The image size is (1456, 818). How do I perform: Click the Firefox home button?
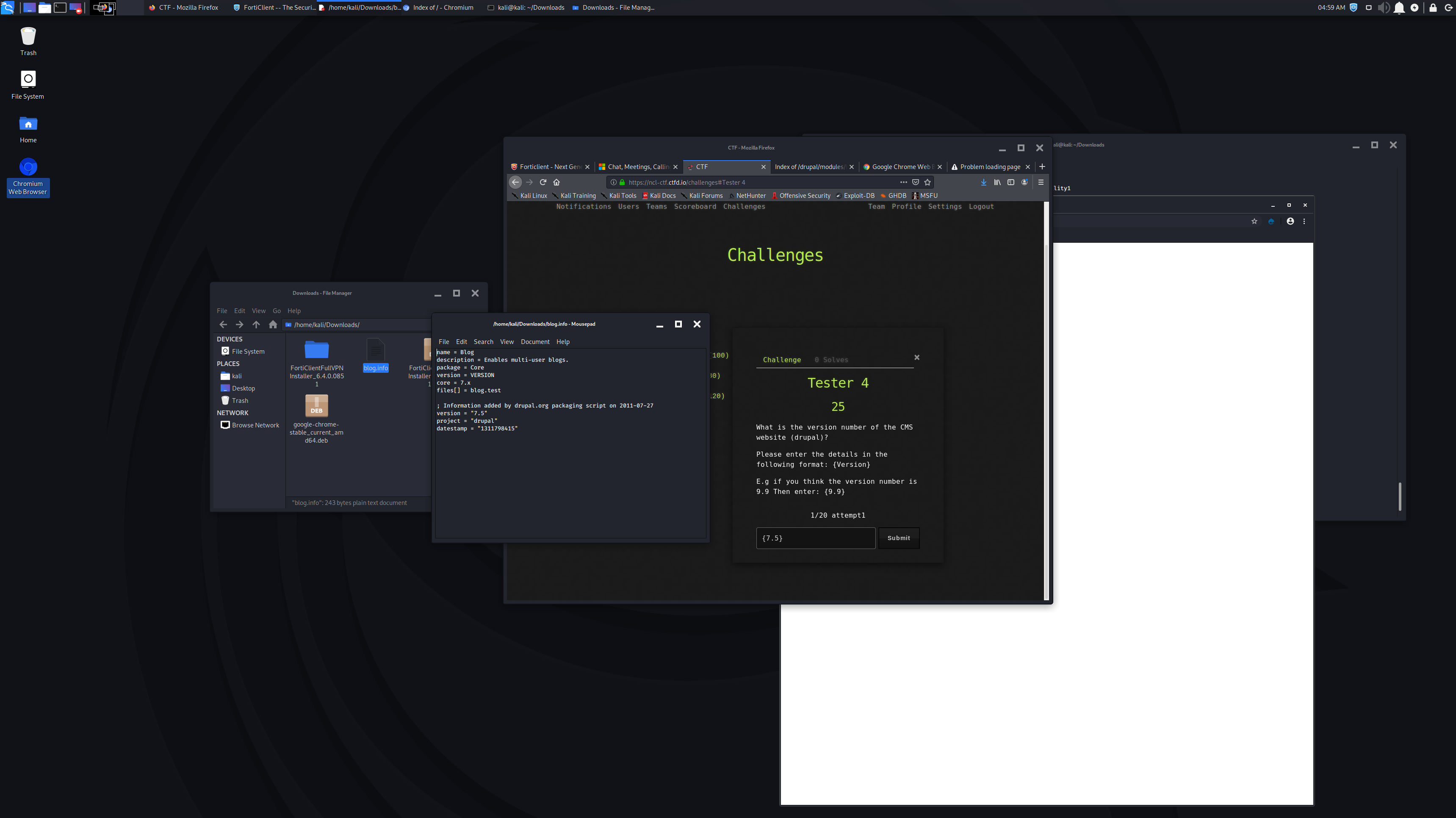556,182
